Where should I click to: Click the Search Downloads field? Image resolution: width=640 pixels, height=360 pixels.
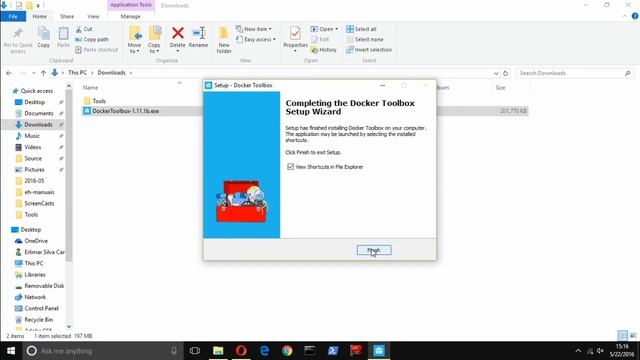[575, 73]
